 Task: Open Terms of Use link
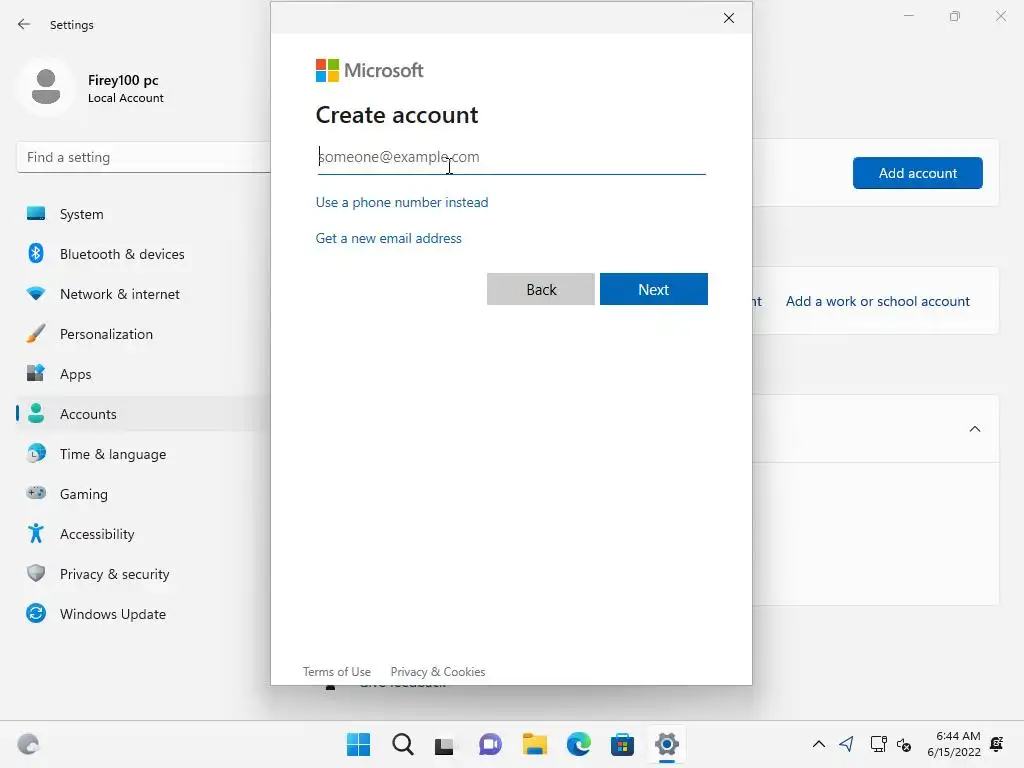336,671
